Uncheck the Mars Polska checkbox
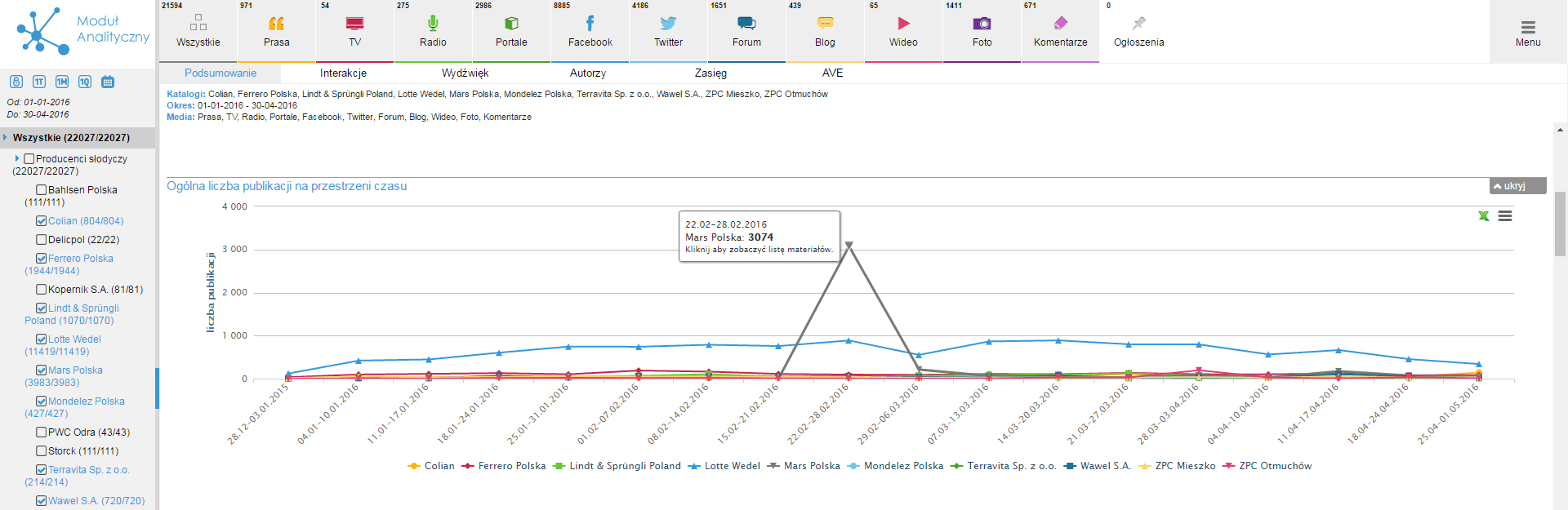This screenshot has height=510, width=1568. click(41, 370)
